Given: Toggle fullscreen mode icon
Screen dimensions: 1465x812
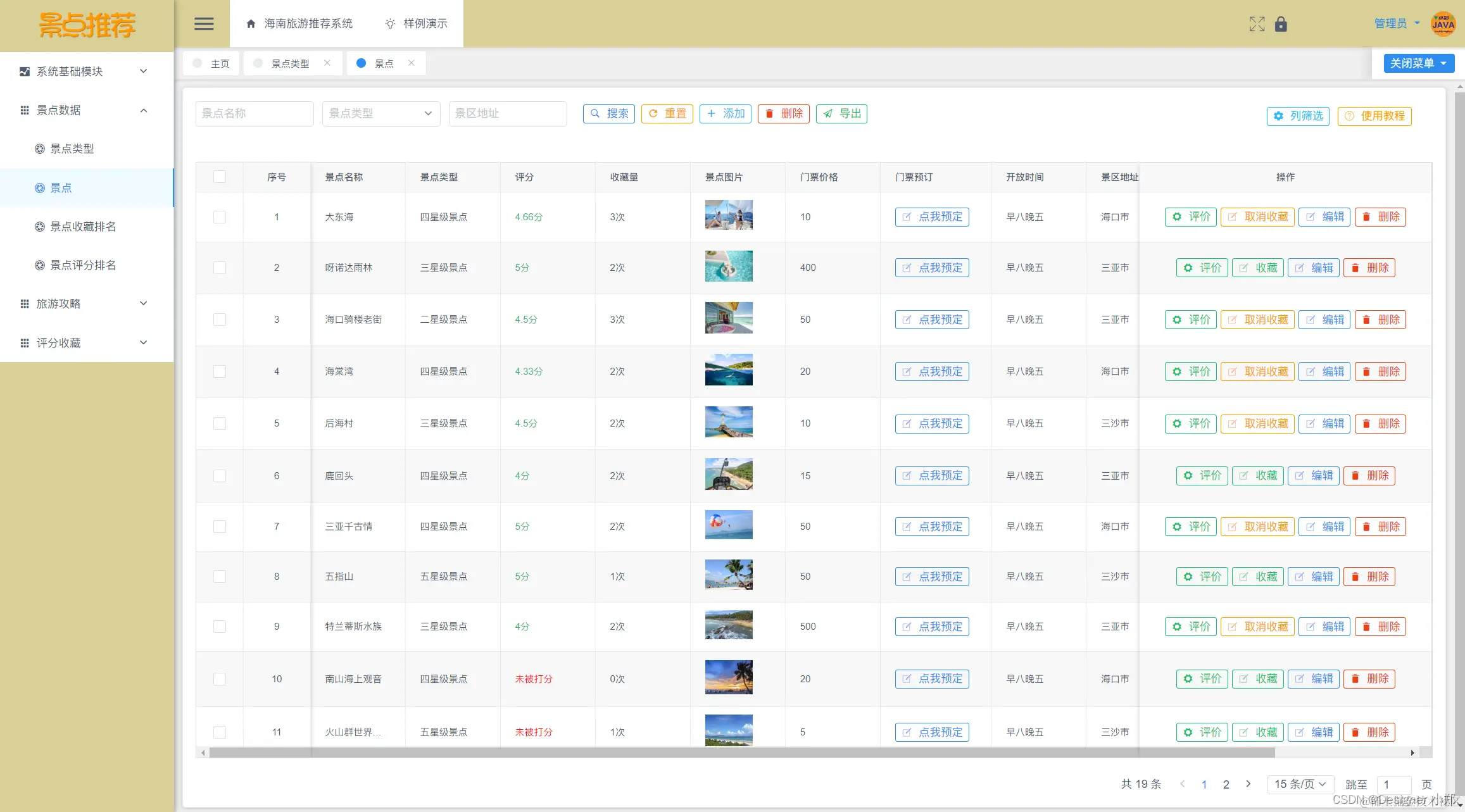Looking at the screenshot, I should [1257, 24].
